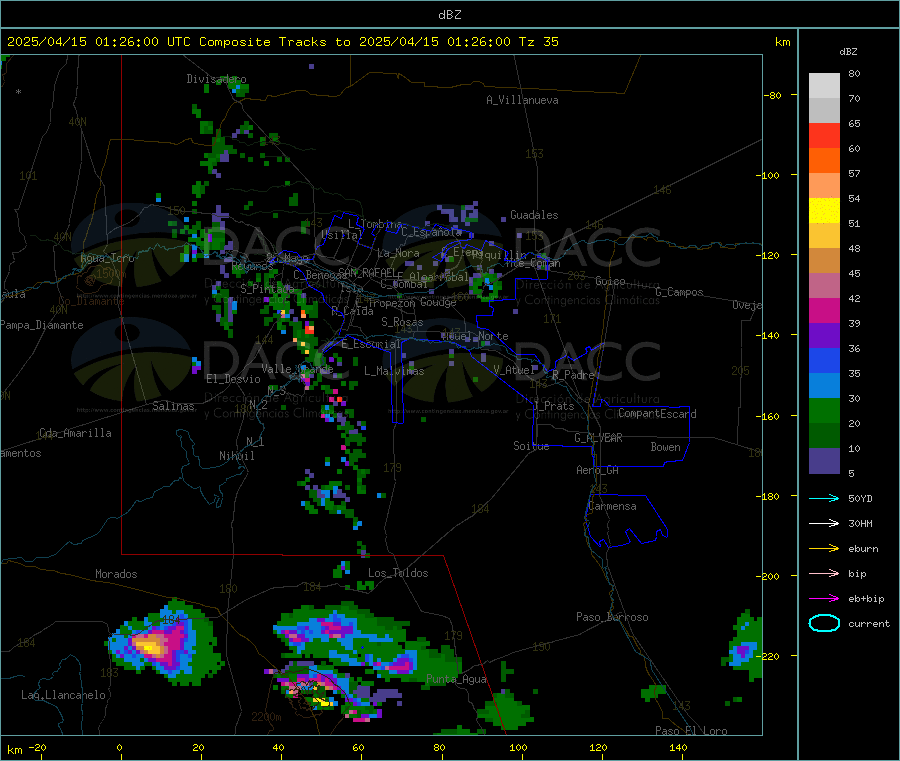Click the Salinas map label
900x761 pixels.
(173, 406)
